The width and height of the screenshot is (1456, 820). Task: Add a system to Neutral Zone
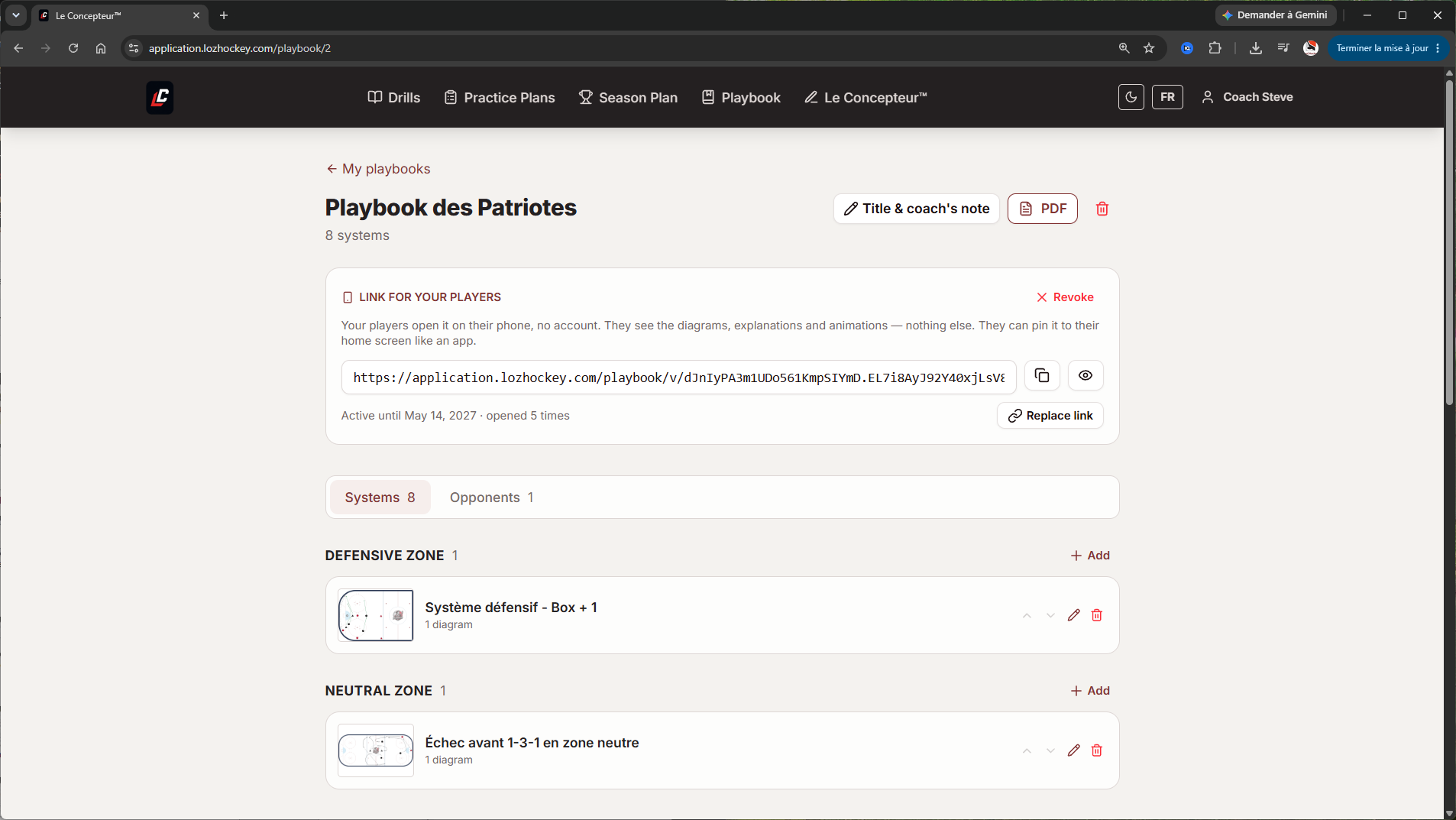(x=1090, y=691)
